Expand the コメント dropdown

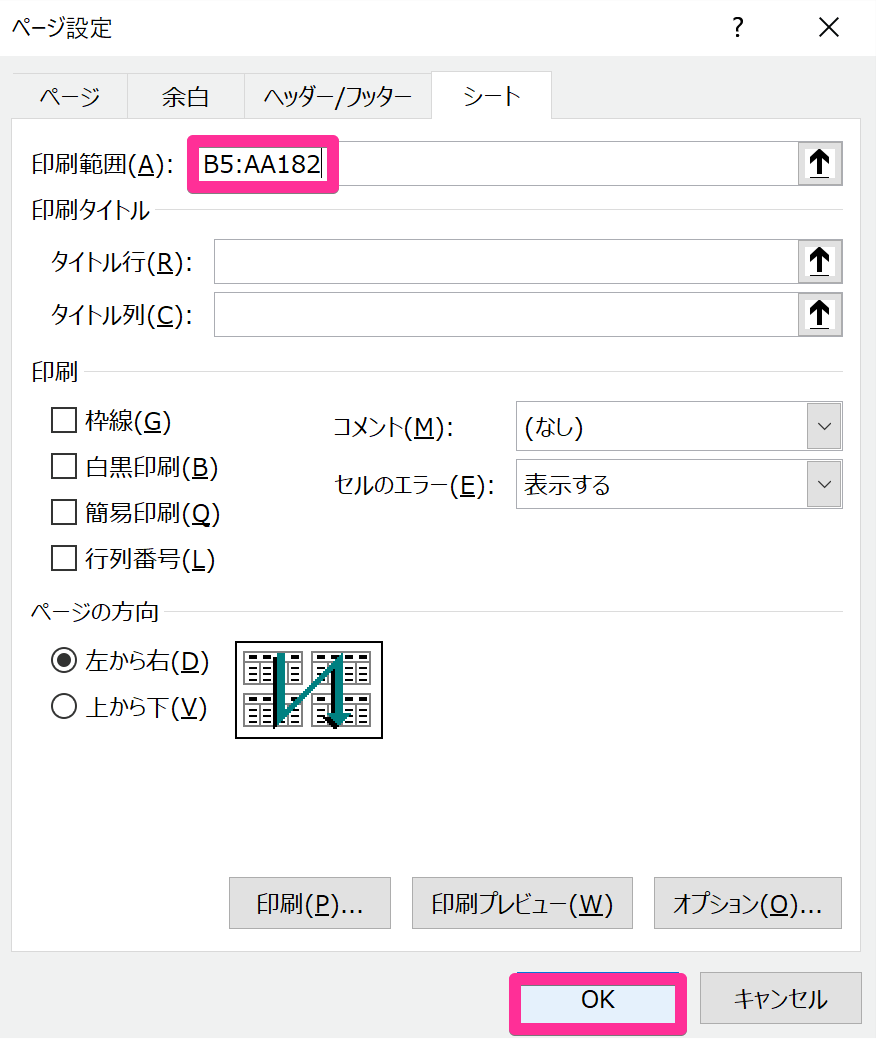tap(824, 426)
